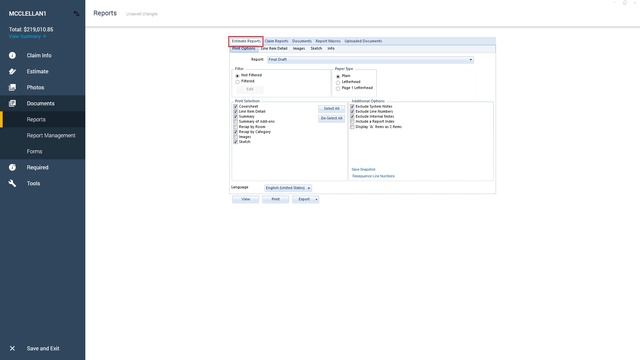
Task: Click the View button
Action: tap(245, 199)
